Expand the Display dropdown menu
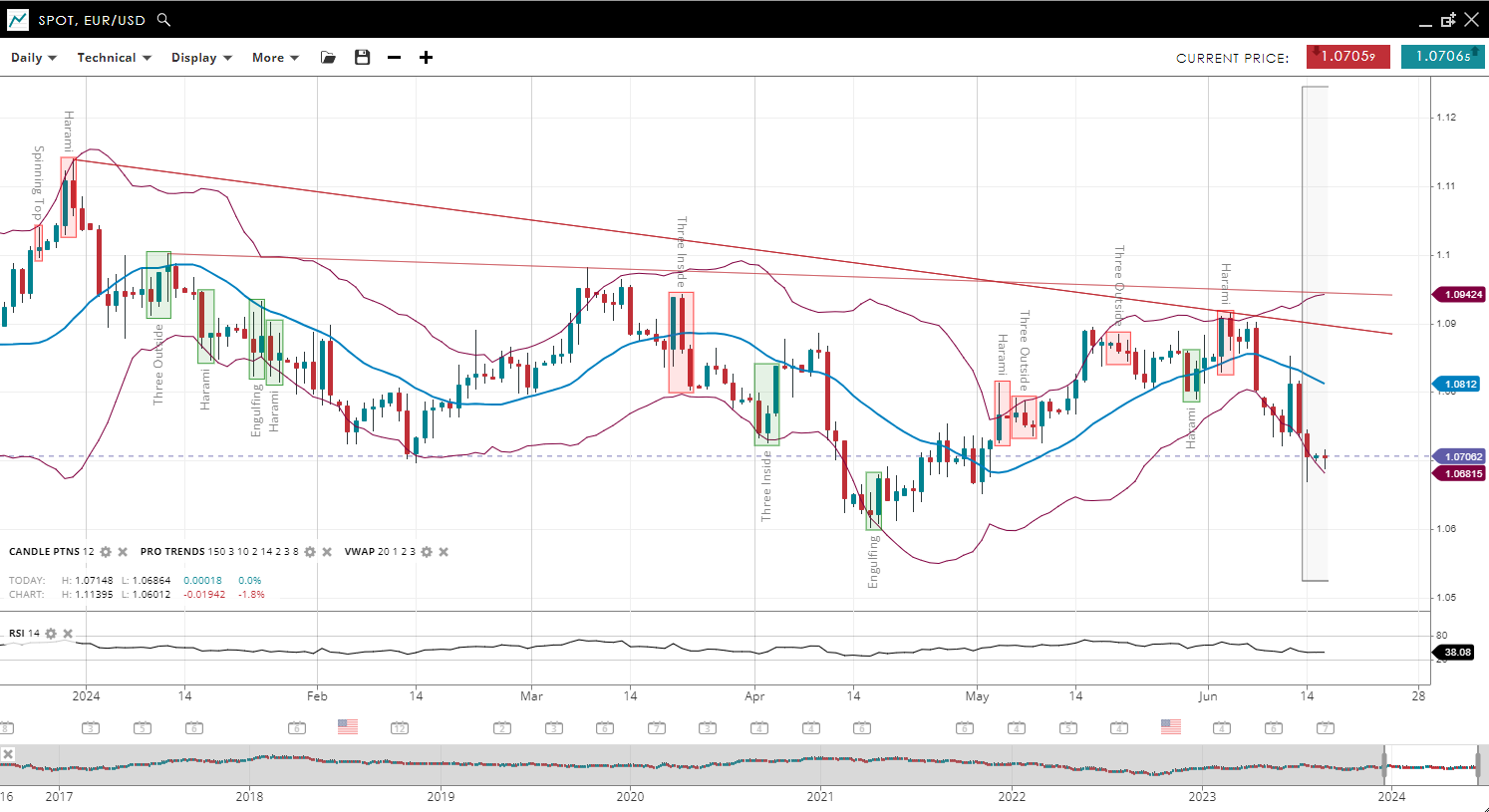Screen dimensions: 1489x812 coord(201,58)
